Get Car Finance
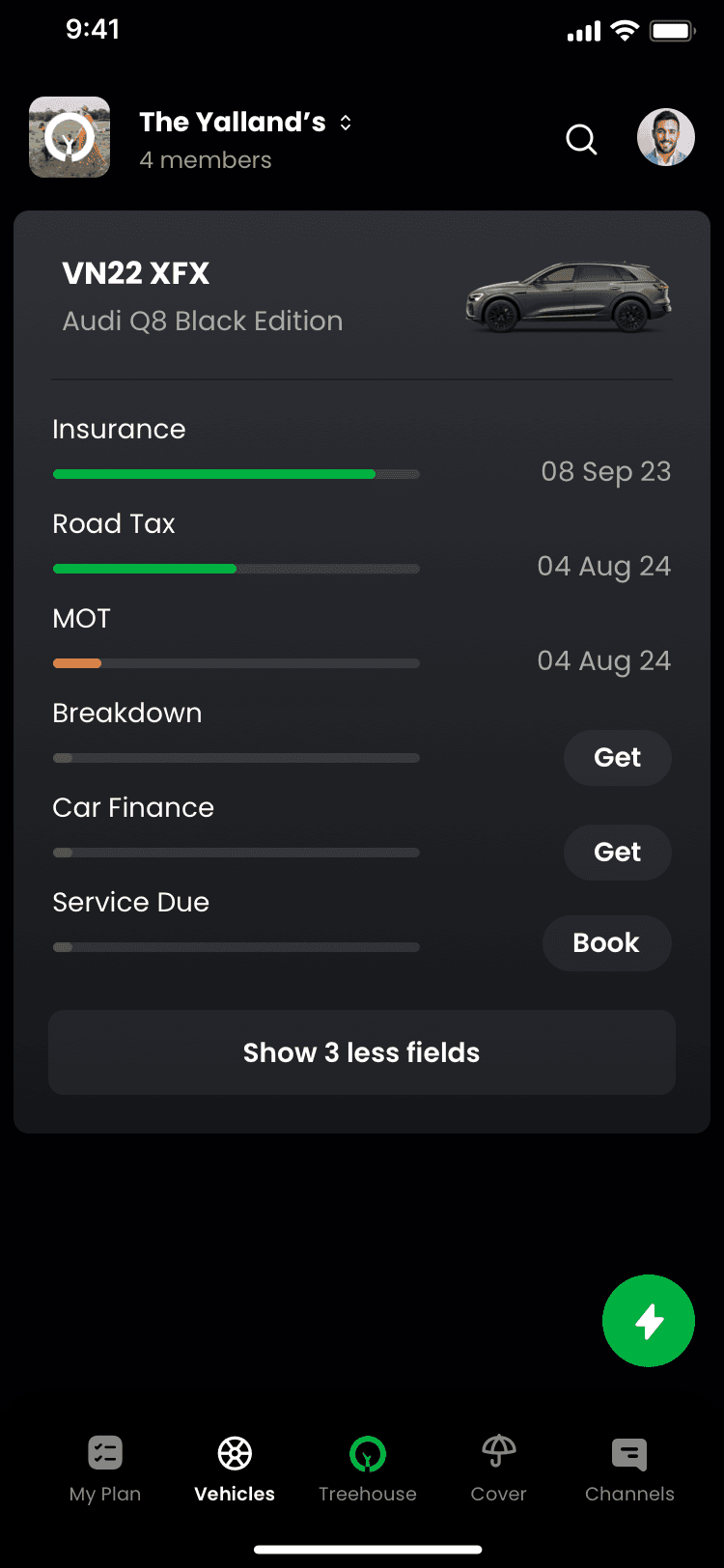Image resolution: width=724 pixels, height=1568 pixels. coord(618,852)
